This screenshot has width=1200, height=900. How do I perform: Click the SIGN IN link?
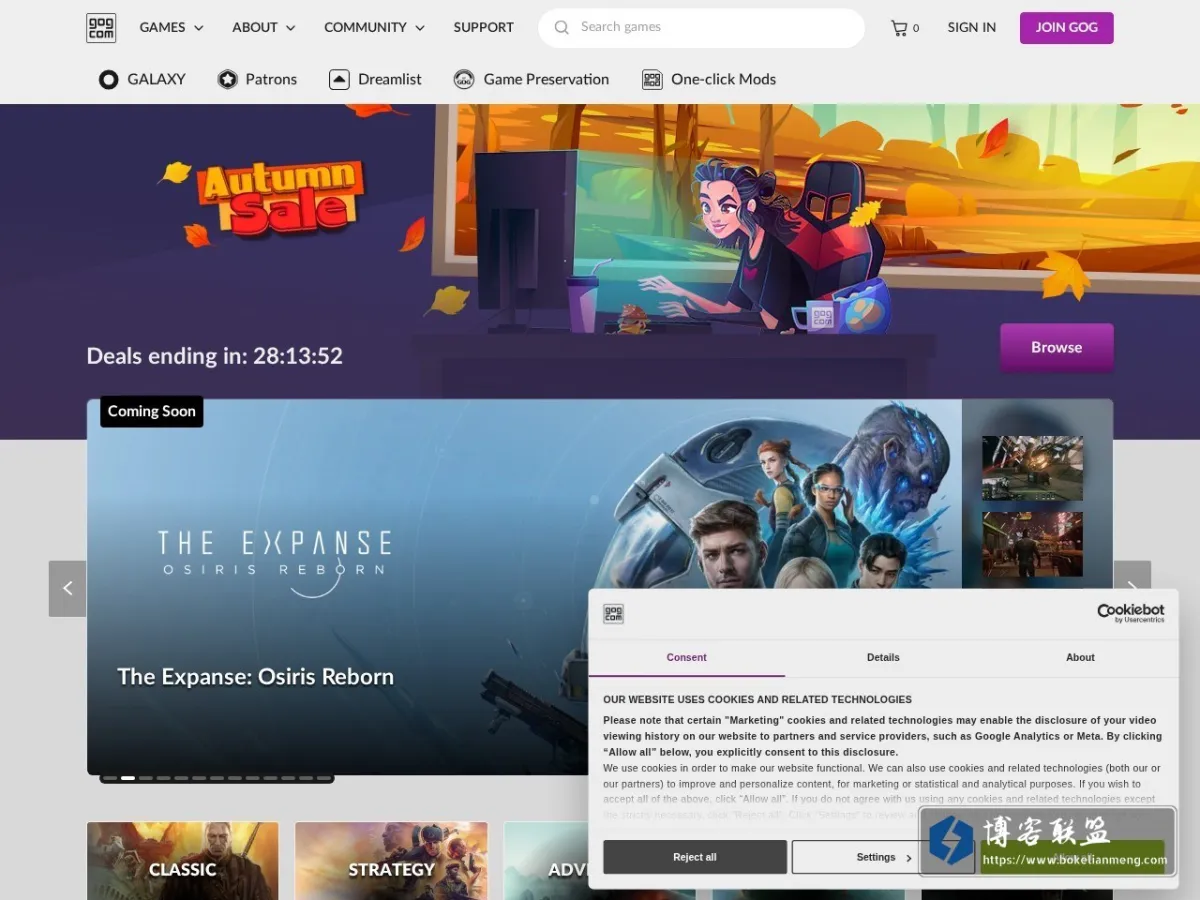972,27
